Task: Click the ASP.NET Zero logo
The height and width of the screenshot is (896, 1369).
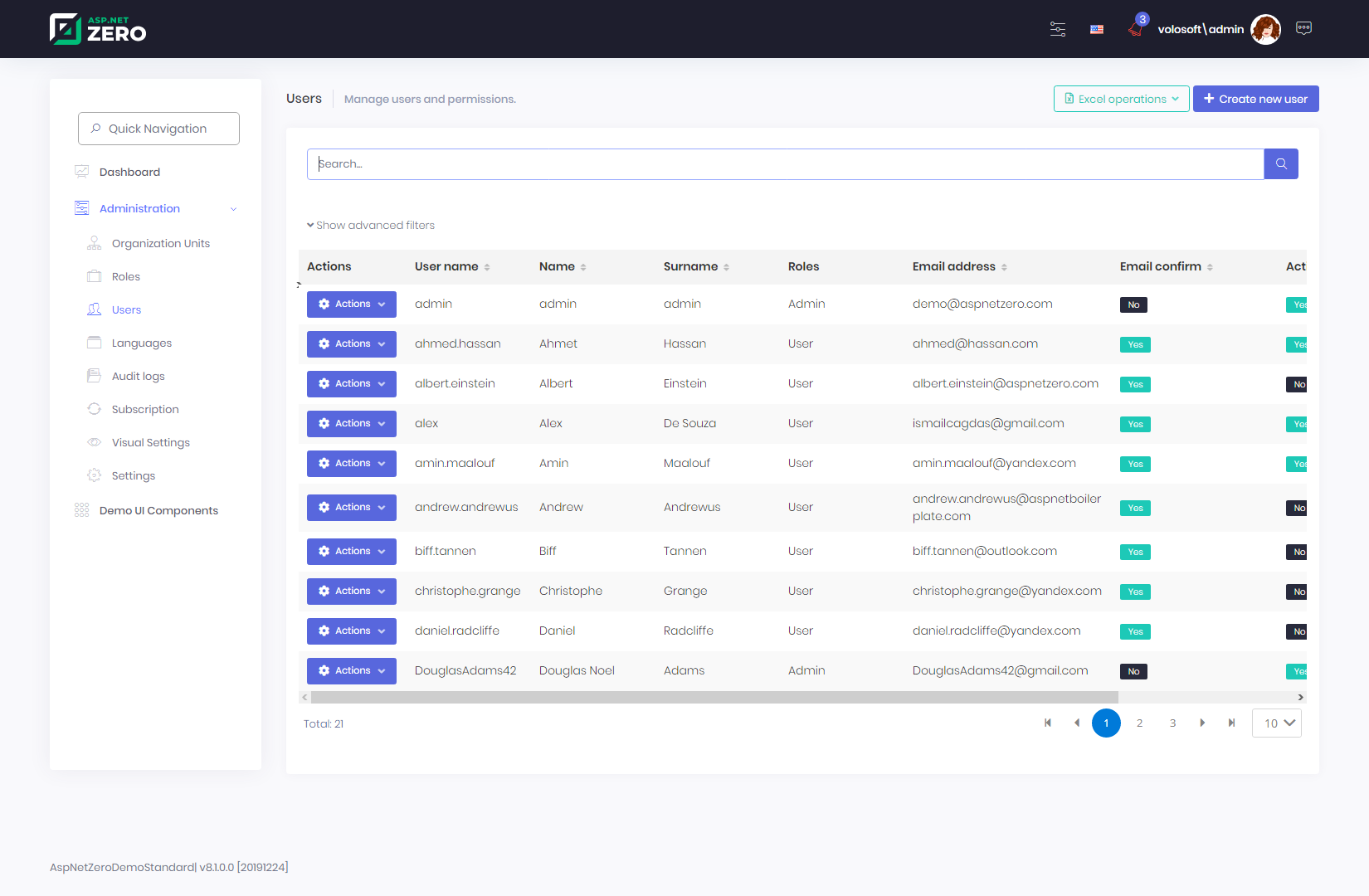Action: (x=98, y=29)
